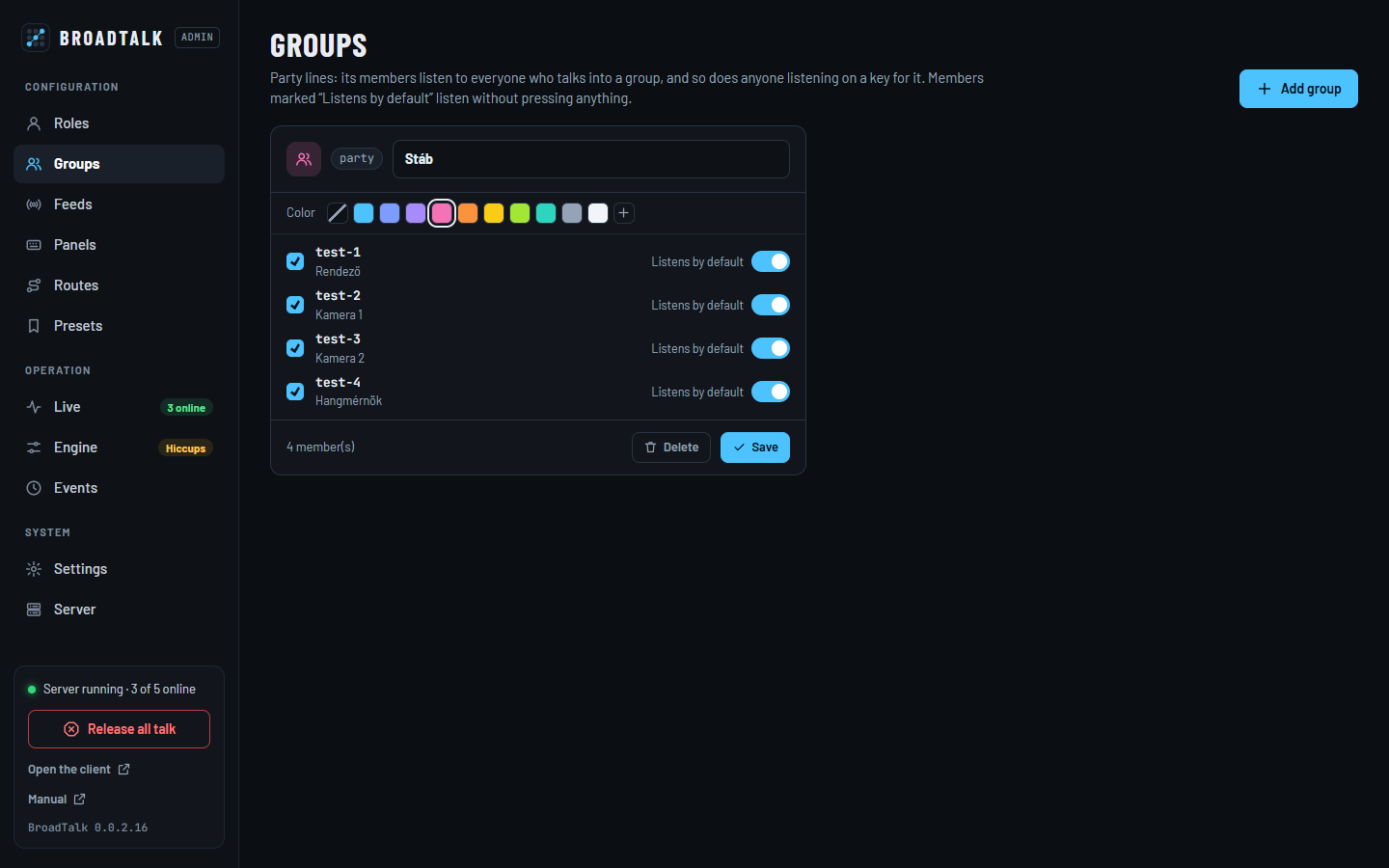Click the group name field containing Stáb
The width and height of the screenshot is (1389, 868).
[591, 159]
